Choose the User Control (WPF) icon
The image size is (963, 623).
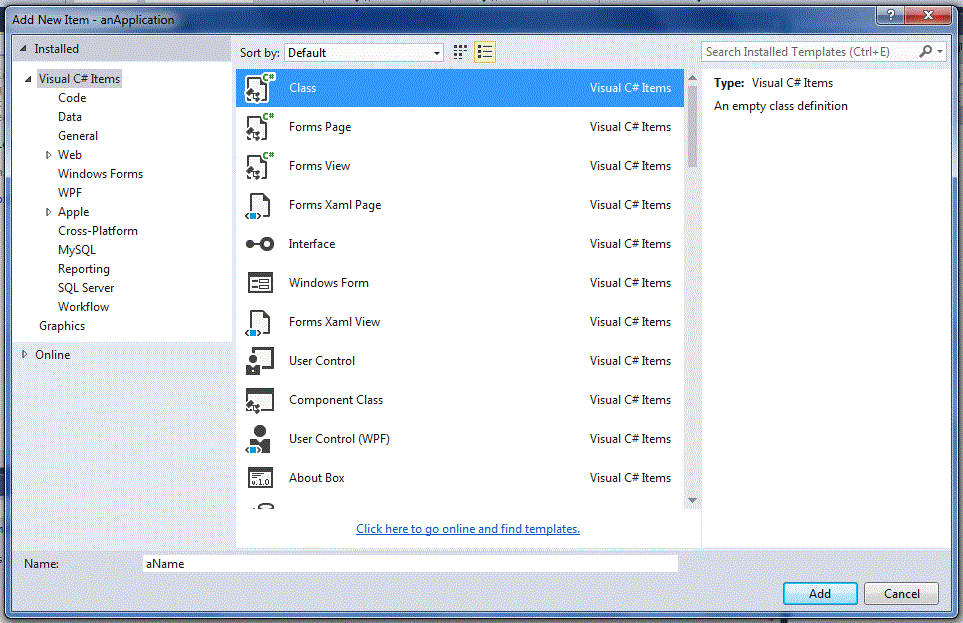(260, 439)
